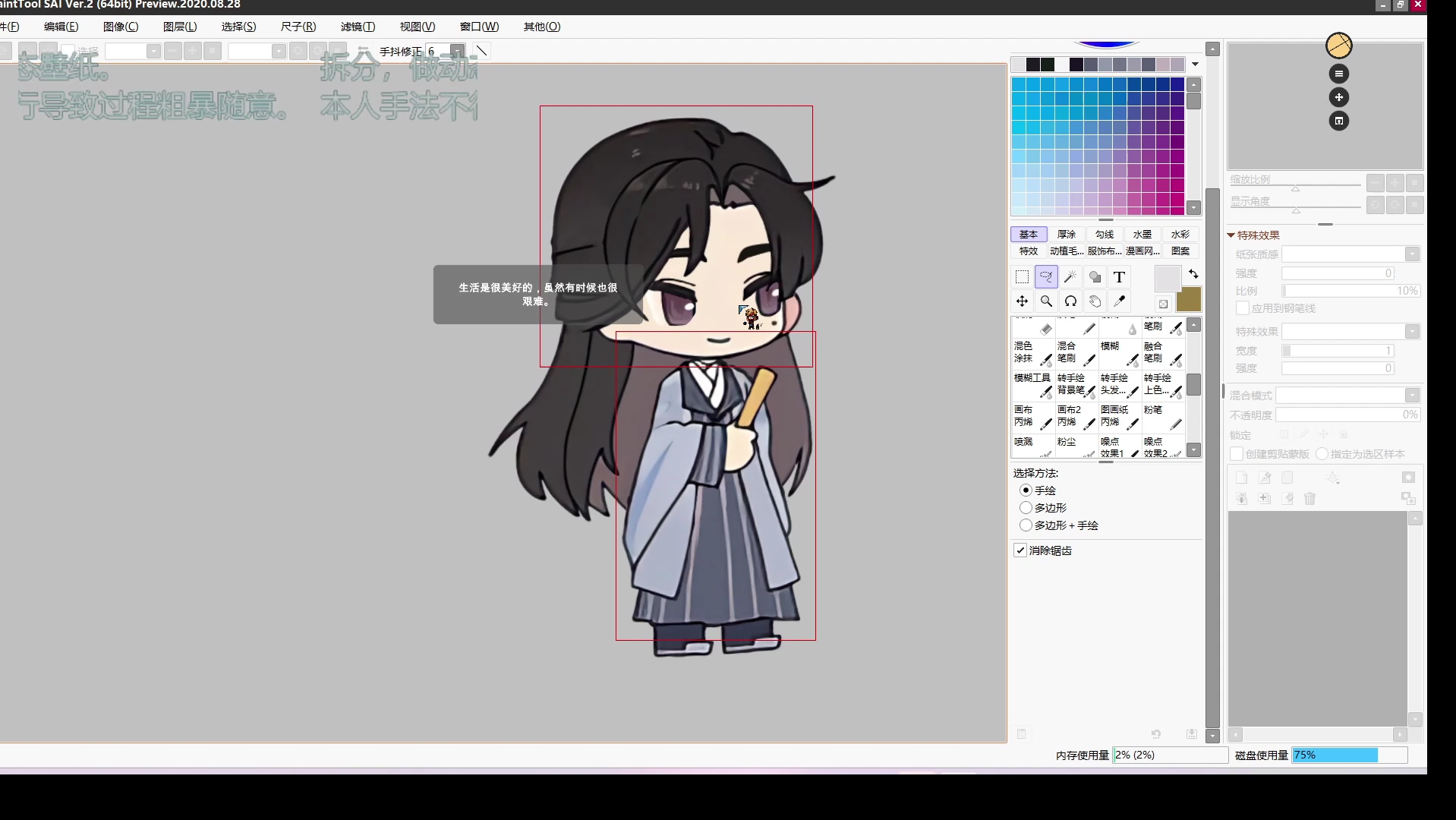Toggle the 应用到钢笔线 checkbox
Image resolution: width=1456 pixels, height=820 pixels.
[1243, 308]
